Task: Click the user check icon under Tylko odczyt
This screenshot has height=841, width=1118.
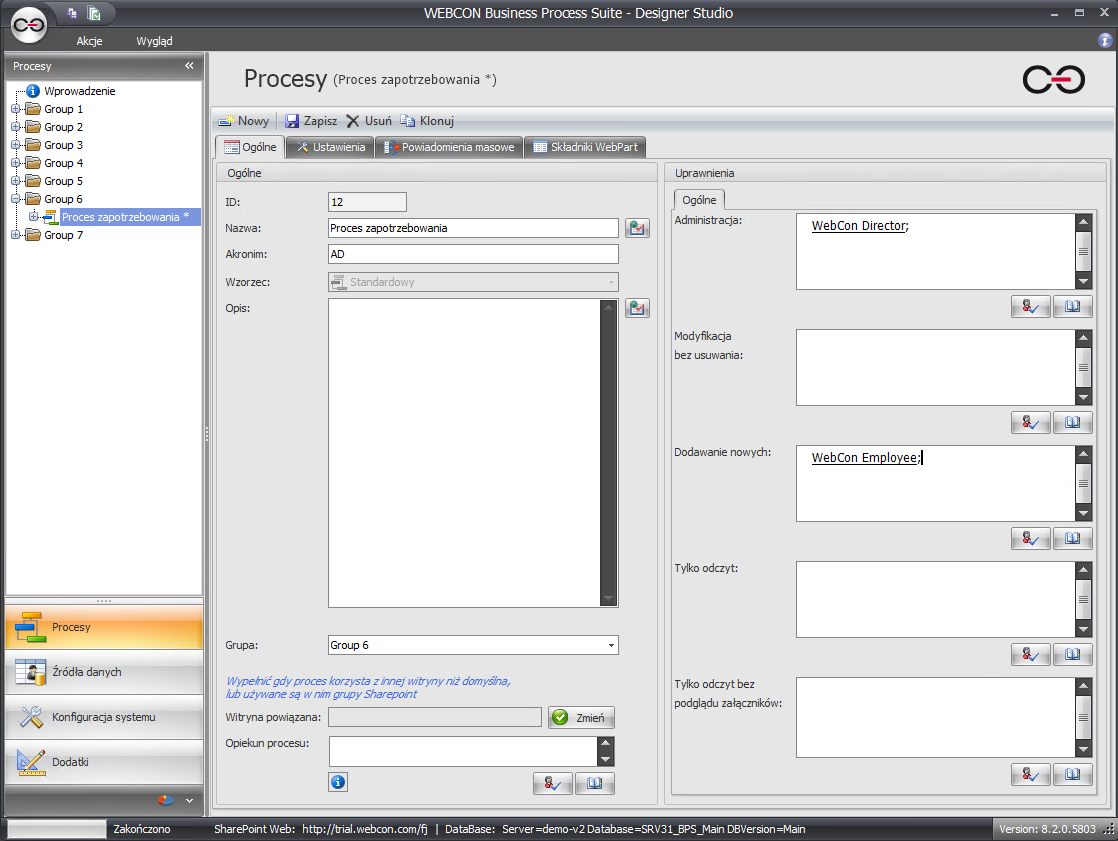Action: (x=1030, y=654)
